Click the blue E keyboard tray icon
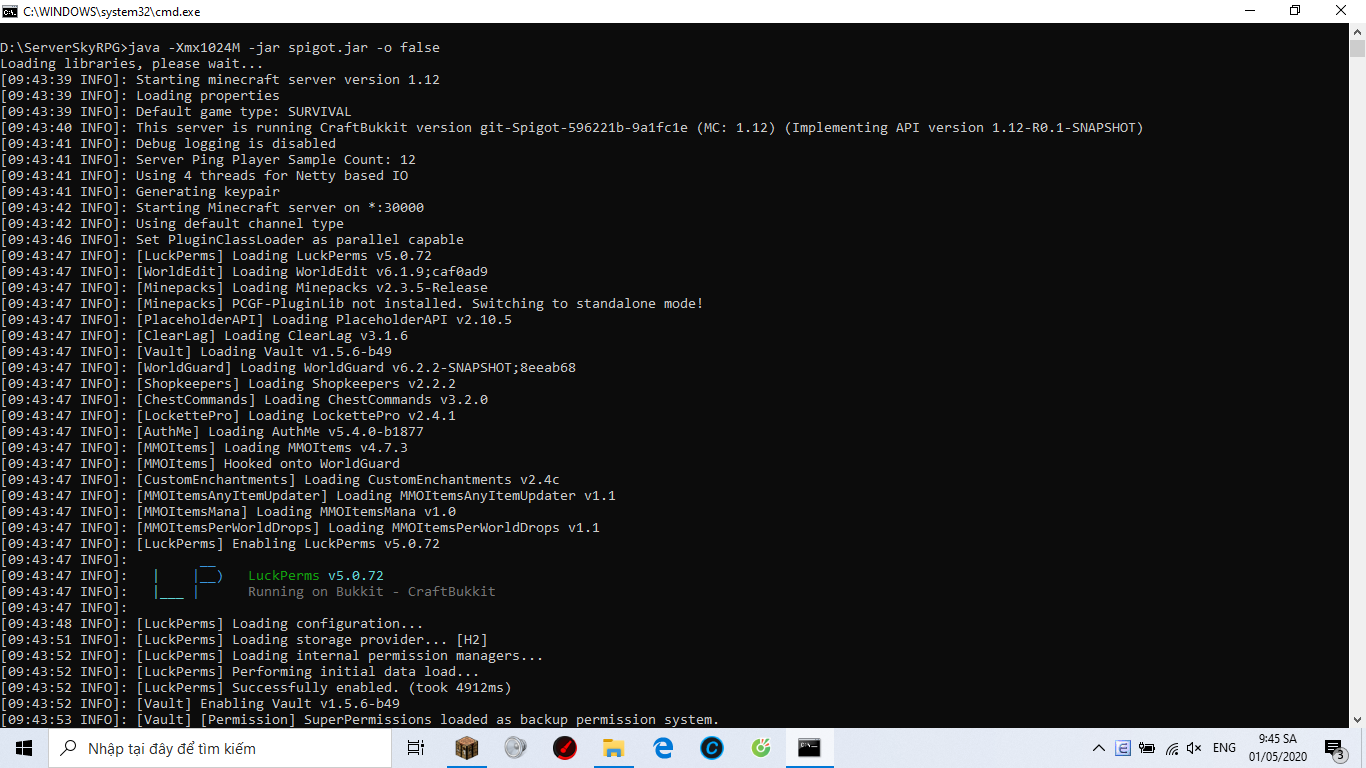This screenshot has width=1366, height=768. tap(1123, 748)
